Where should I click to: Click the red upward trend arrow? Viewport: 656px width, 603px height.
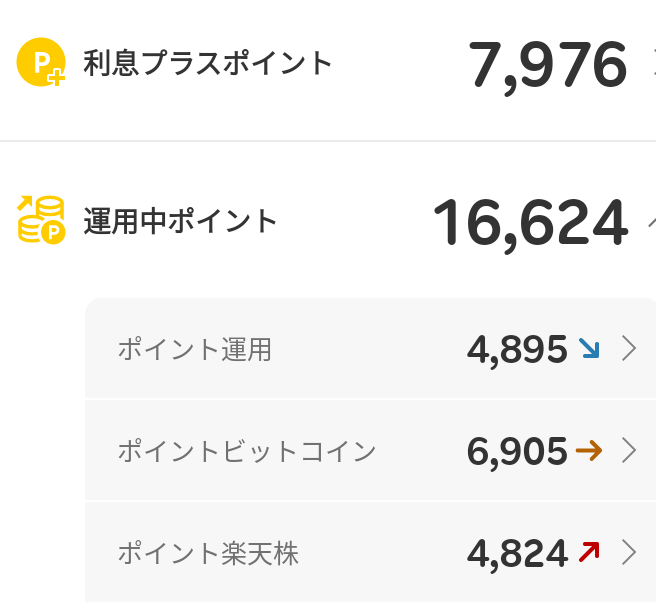[x=589, y=551]
